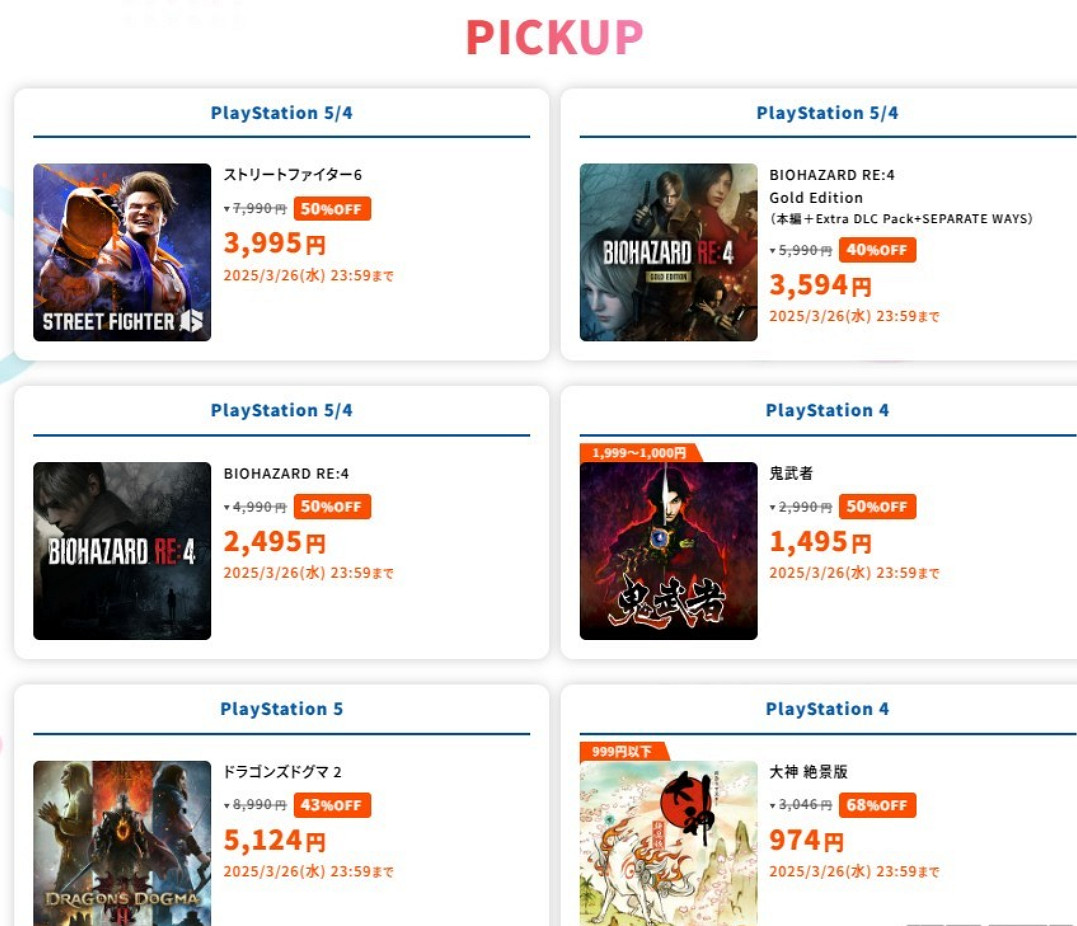
Task: Click the 999円以下 price tag label
Action: 622,751
